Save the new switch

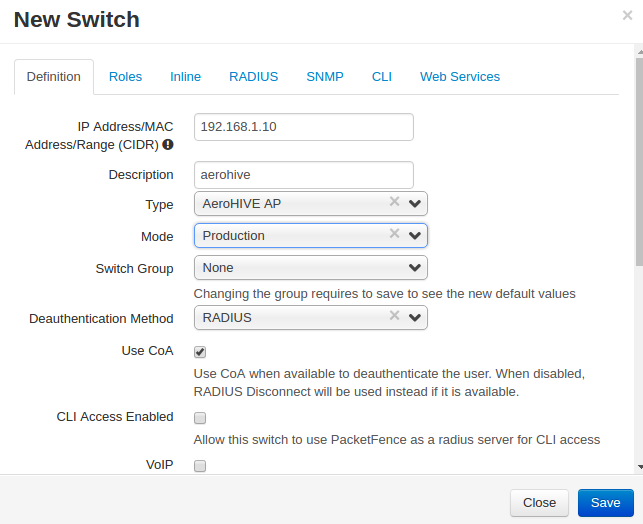click(605, 503)
